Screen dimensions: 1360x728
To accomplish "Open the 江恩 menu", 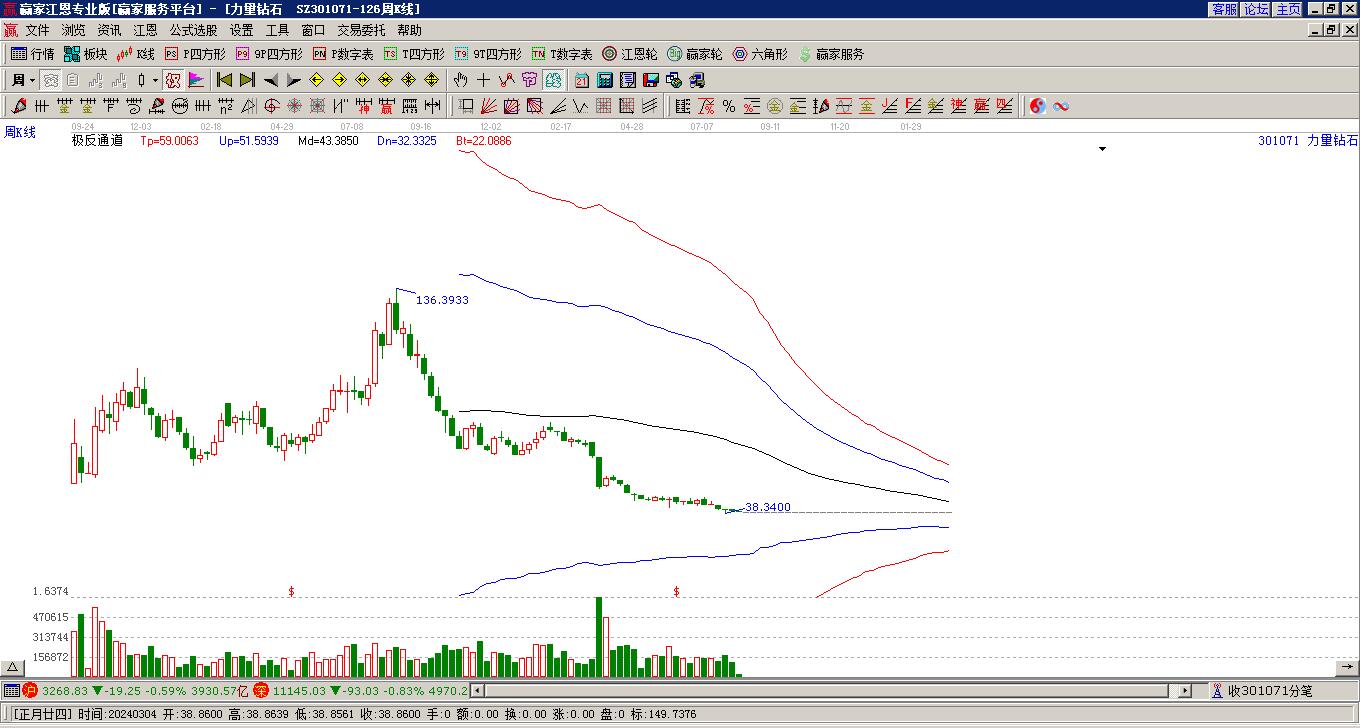I will (x=145, y=31).
